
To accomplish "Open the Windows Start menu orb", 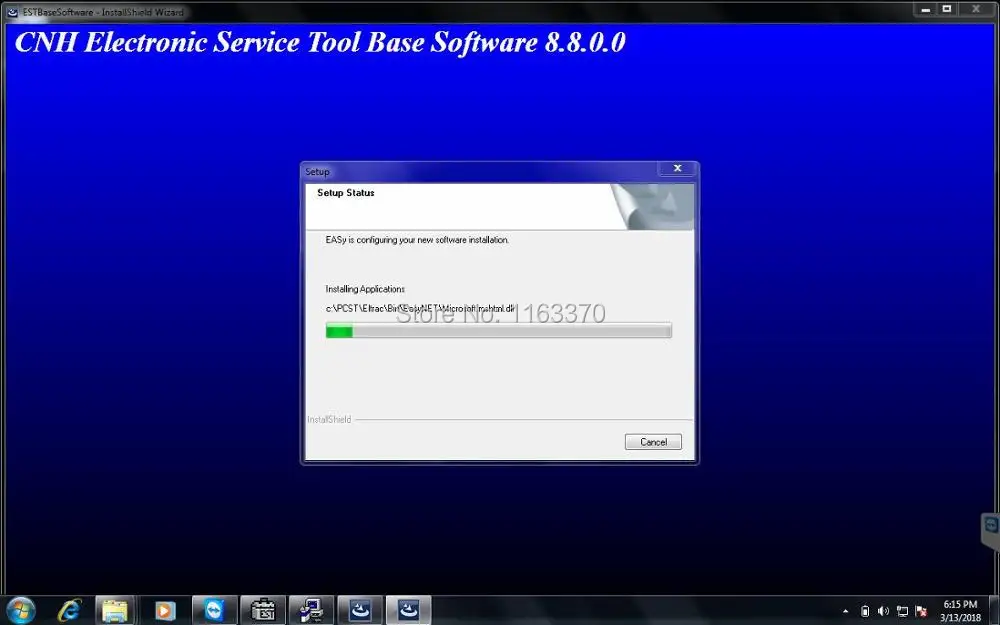I will tap(20, 610).
